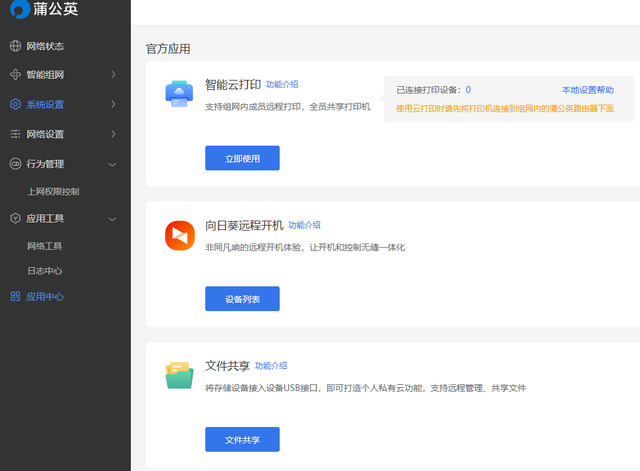Click the 设备列表 button

point(242,299)
